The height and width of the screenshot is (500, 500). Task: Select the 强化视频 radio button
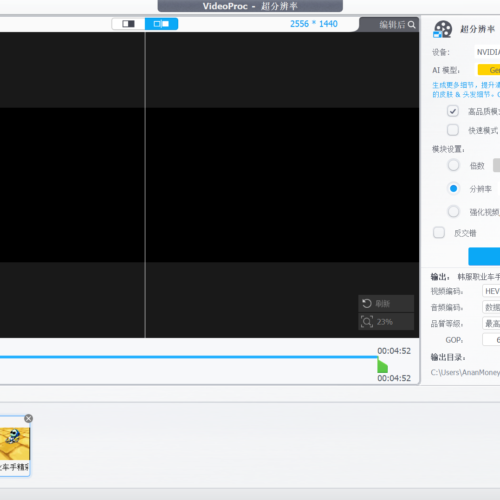tap(453, 212)
